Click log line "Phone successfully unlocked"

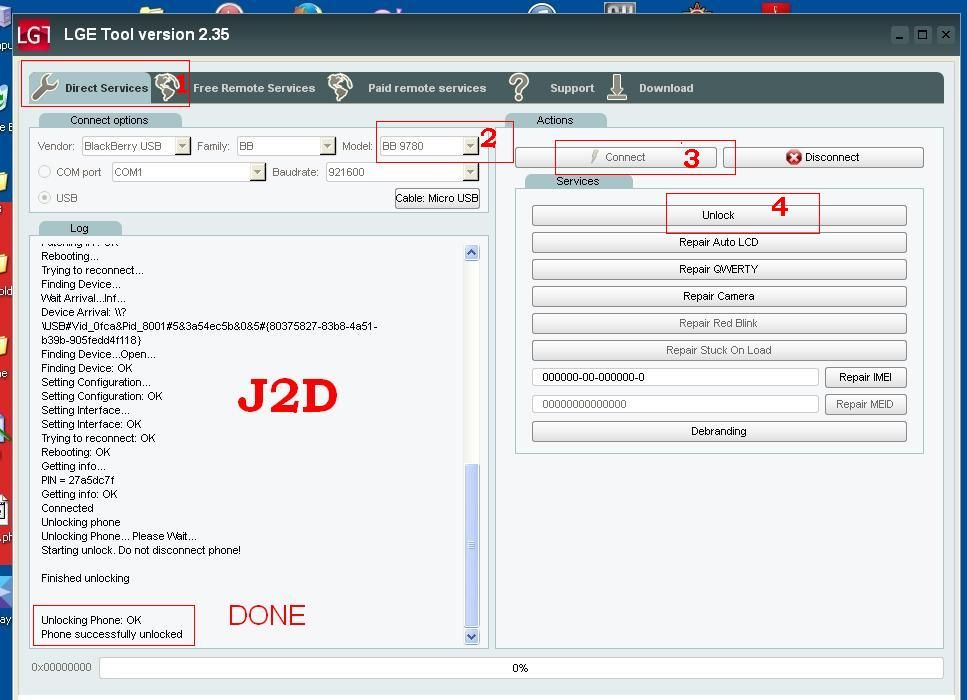coord(112,634)
